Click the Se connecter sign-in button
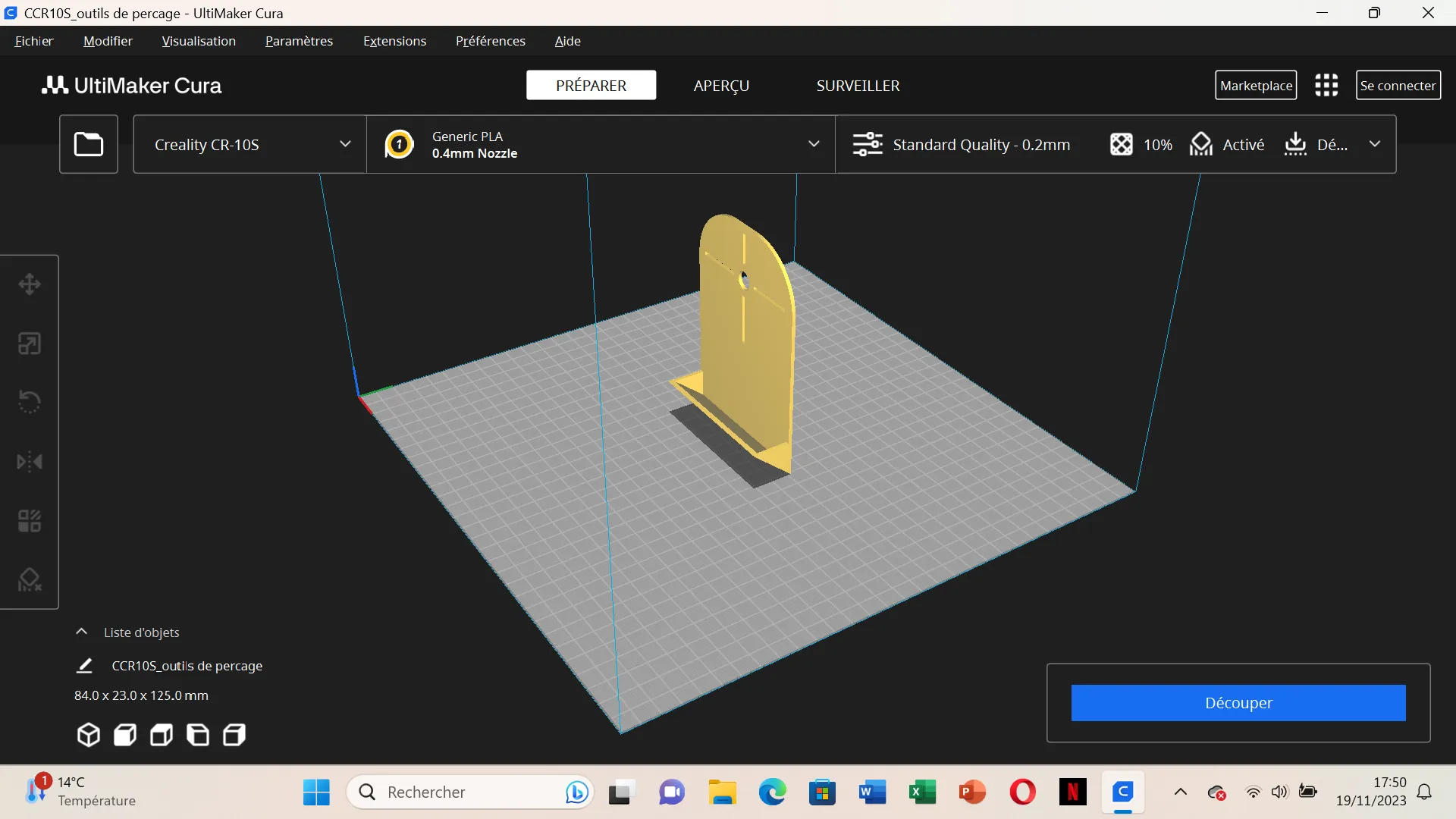 [1398, 86]
